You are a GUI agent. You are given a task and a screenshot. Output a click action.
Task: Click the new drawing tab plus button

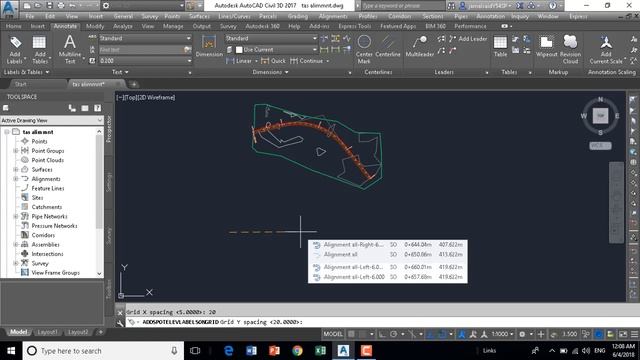(133, 84)
